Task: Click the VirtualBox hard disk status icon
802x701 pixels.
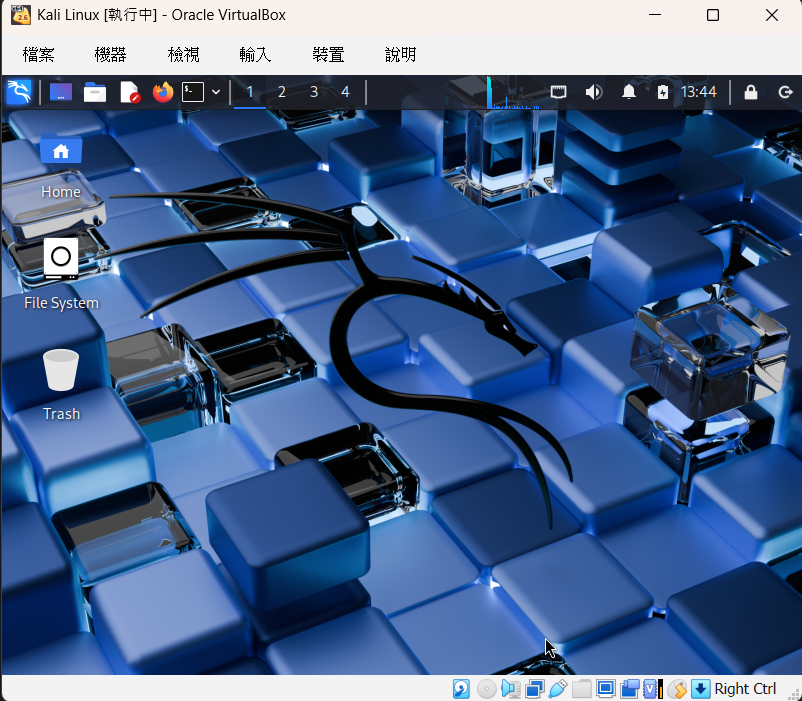Action: click(461, 689)
